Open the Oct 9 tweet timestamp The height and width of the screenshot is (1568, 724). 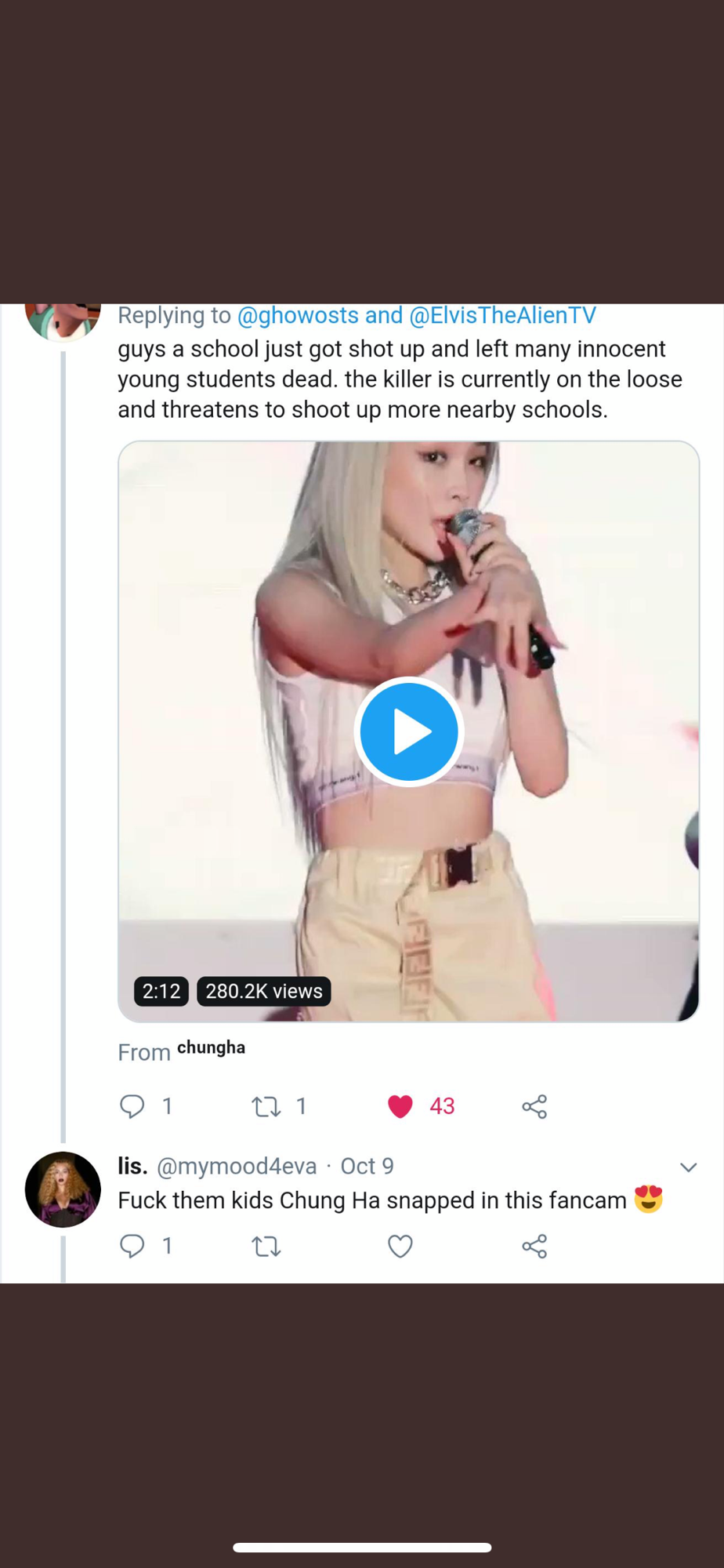(x=367, y=1167)
